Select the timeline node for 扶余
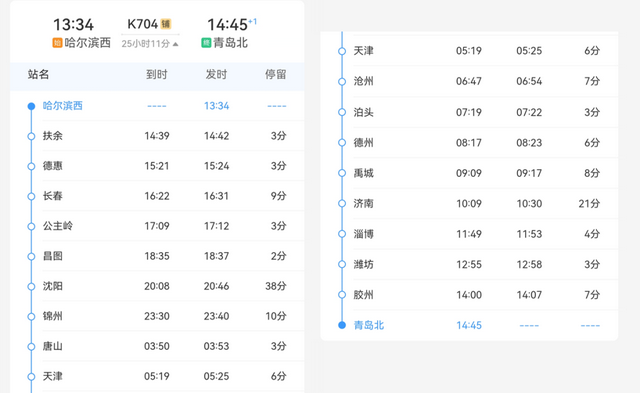 point(31,136)
